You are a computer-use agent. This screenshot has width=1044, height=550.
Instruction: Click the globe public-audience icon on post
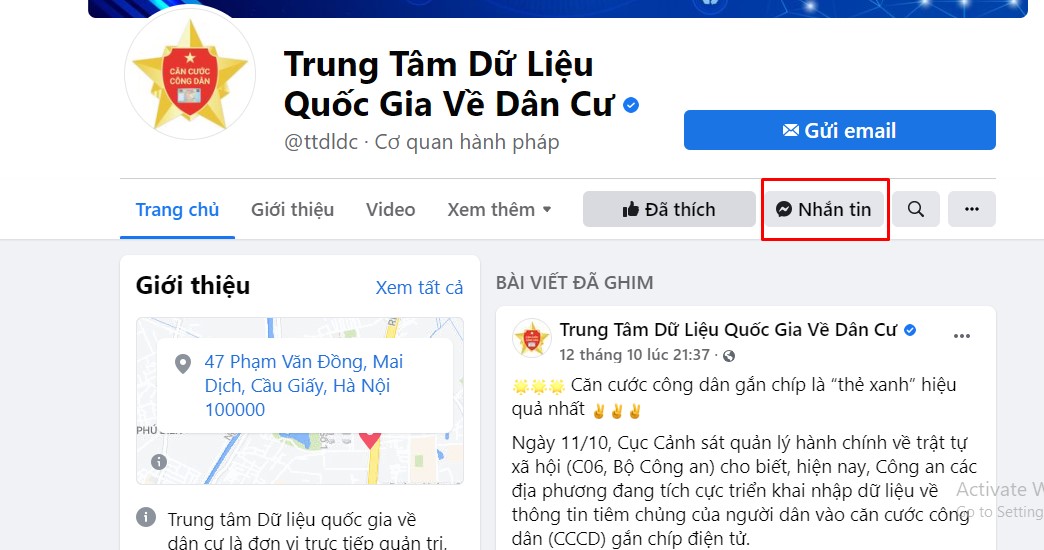coord(729,356)
